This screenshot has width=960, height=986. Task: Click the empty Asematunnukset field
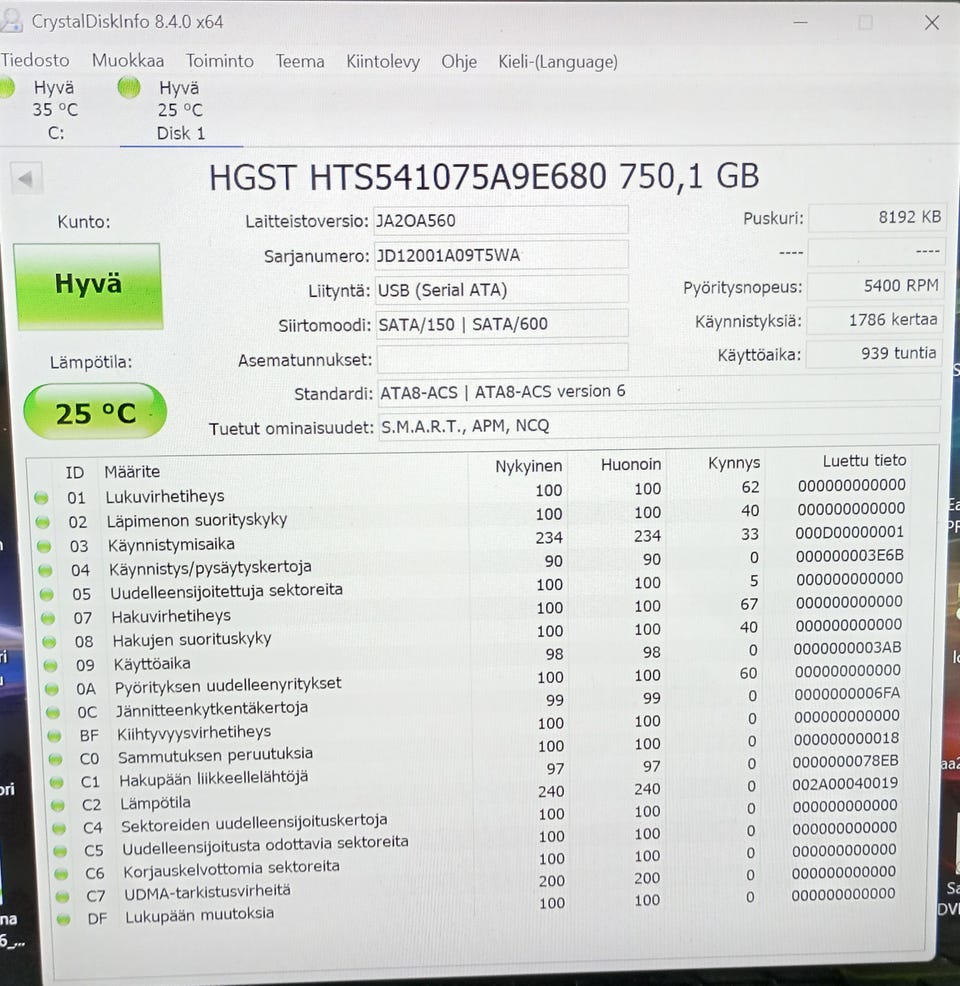(x=502, y=358)
